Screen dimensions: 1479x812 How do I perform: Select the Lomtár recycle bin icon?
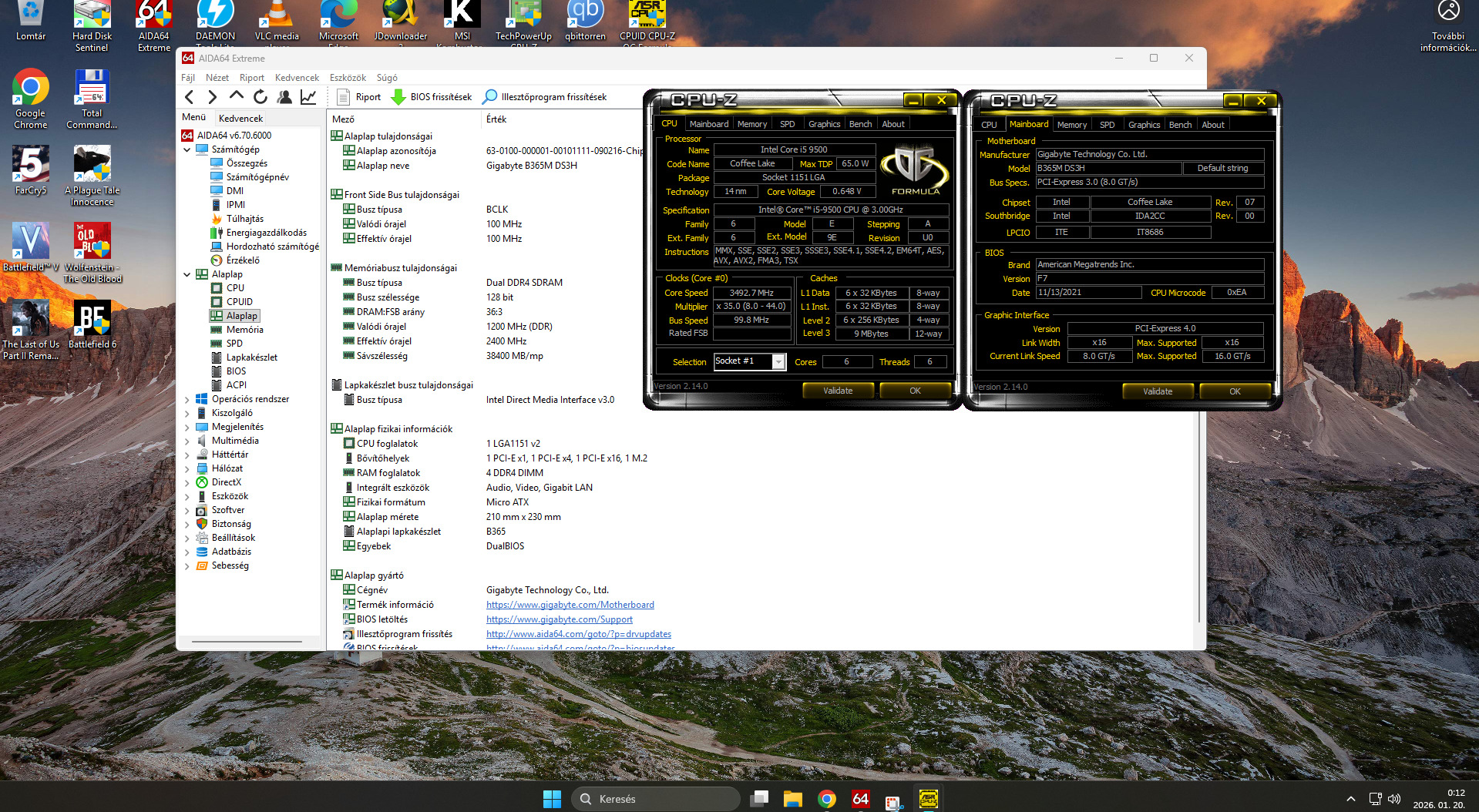[31, 21]
